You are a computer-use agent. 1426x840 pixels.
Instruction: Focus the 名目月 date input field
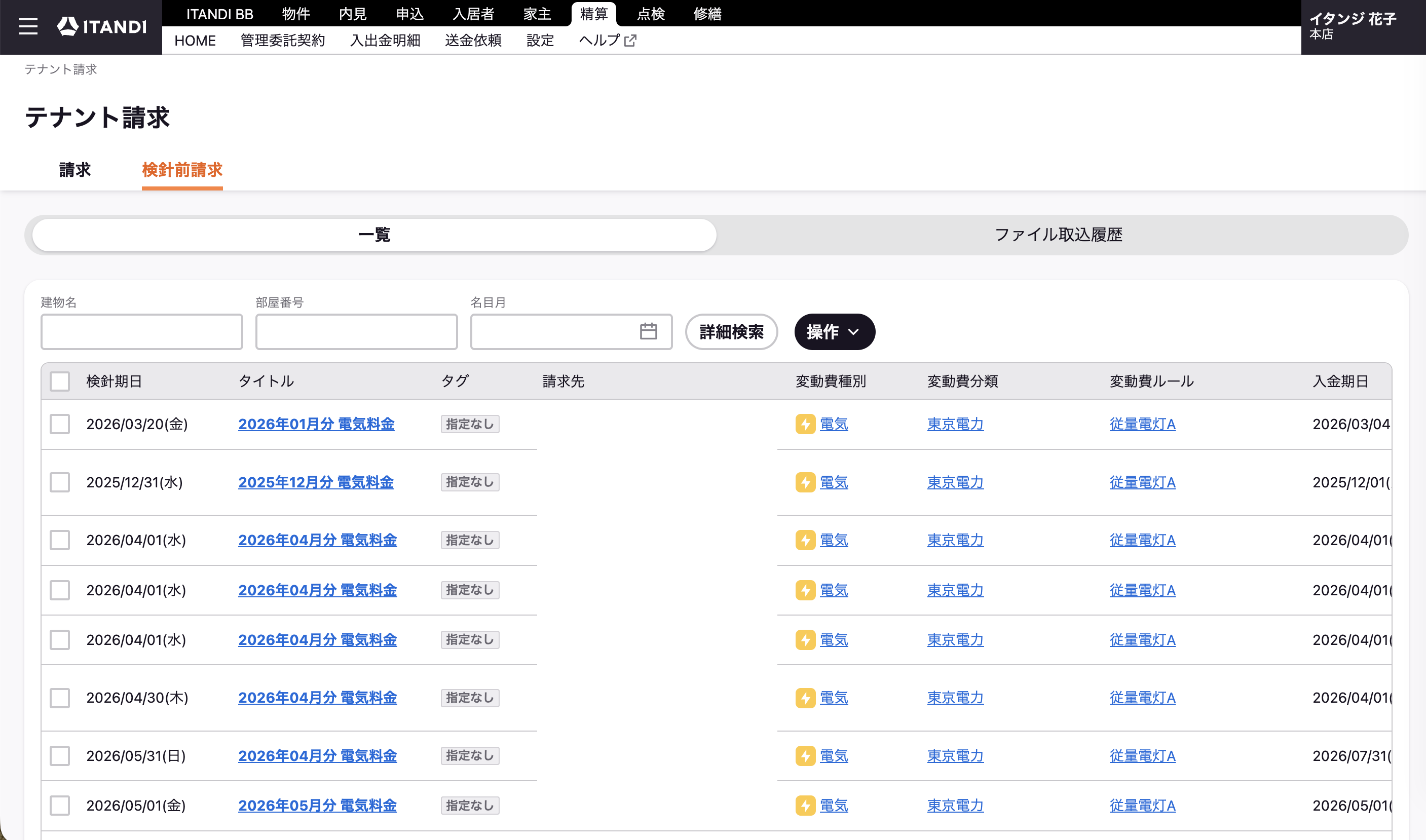(x=571, y=332)
